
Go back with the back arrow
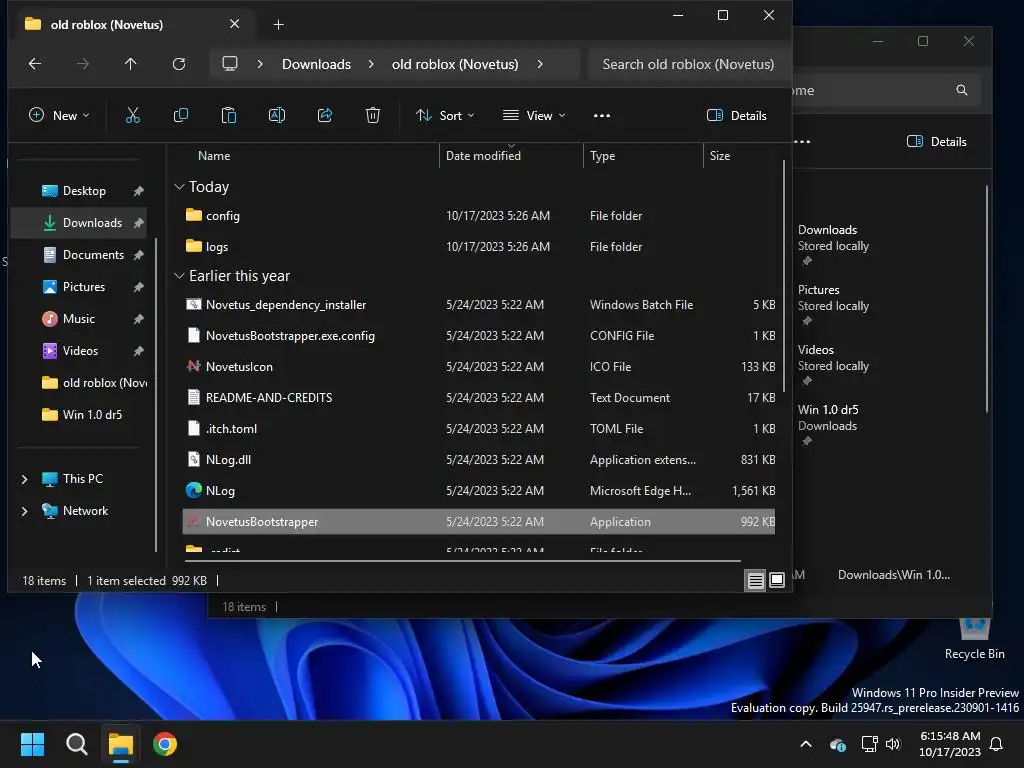(x=35, y=64)
